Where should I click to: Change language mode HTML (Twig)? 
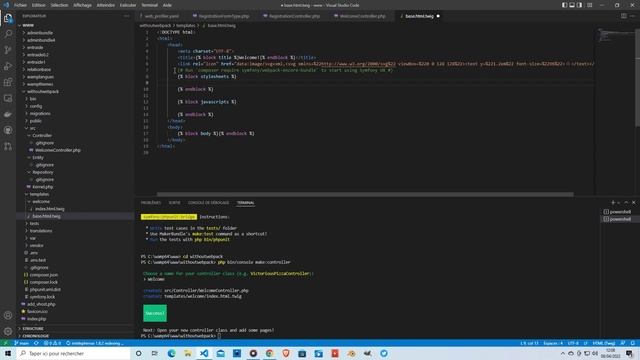[x=604, y=343]
